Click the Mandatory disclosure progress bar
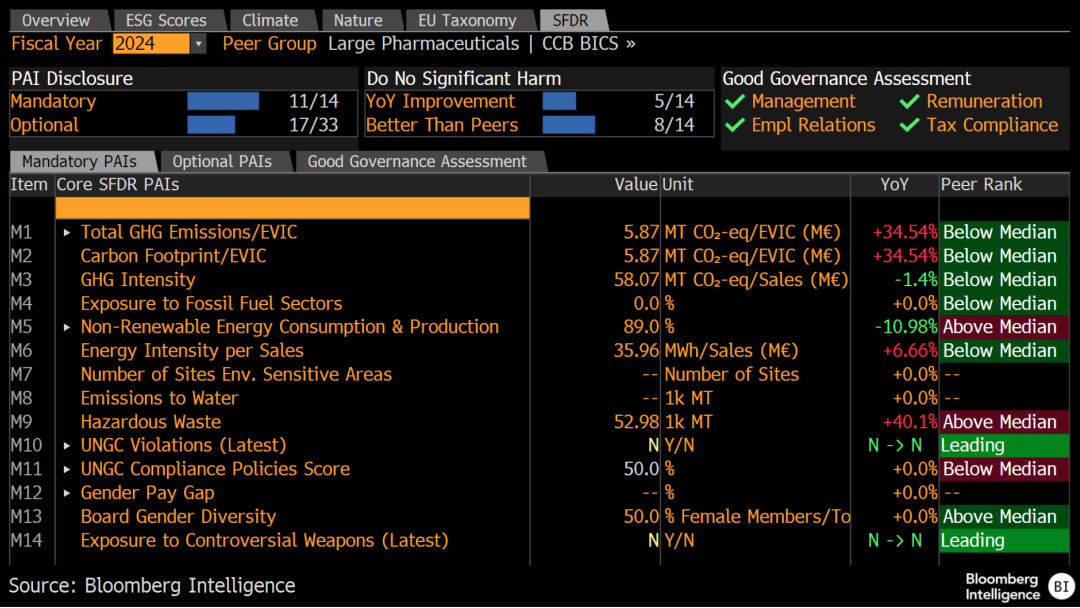This screenshot has height=608, width=1080. click(x=223, y=101)
